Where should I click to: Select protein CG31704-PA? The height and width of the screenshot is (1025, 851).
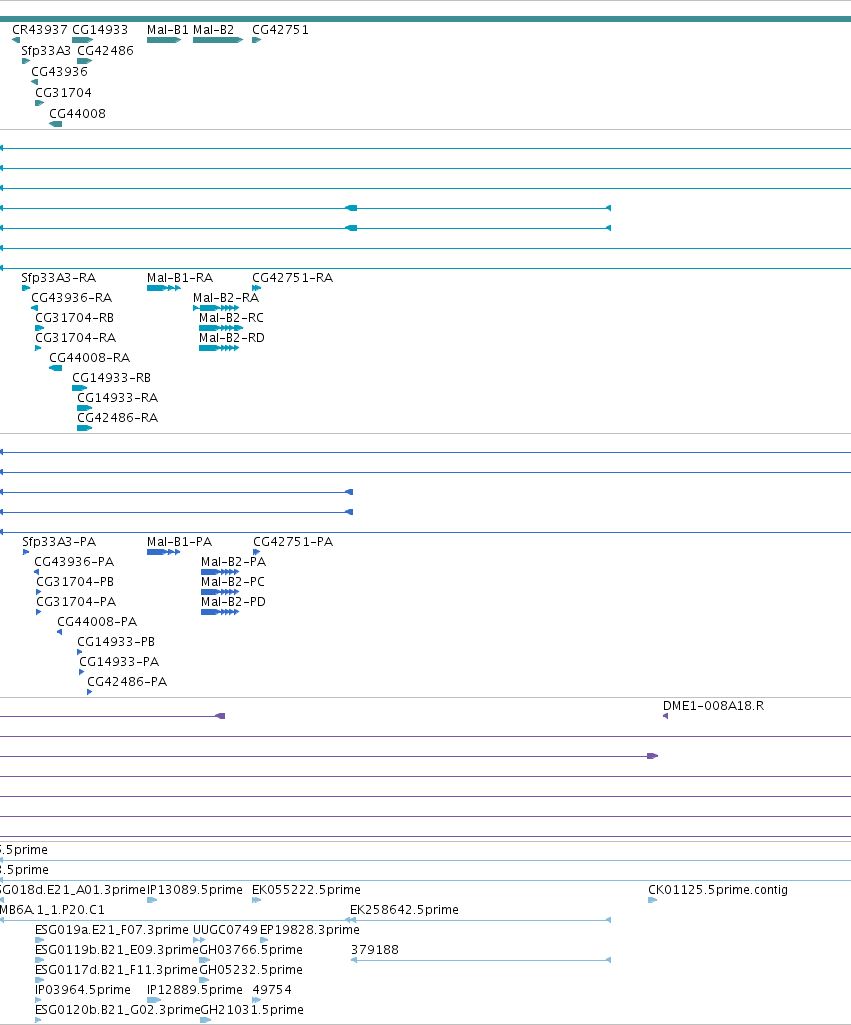click(x=76, y=602)
